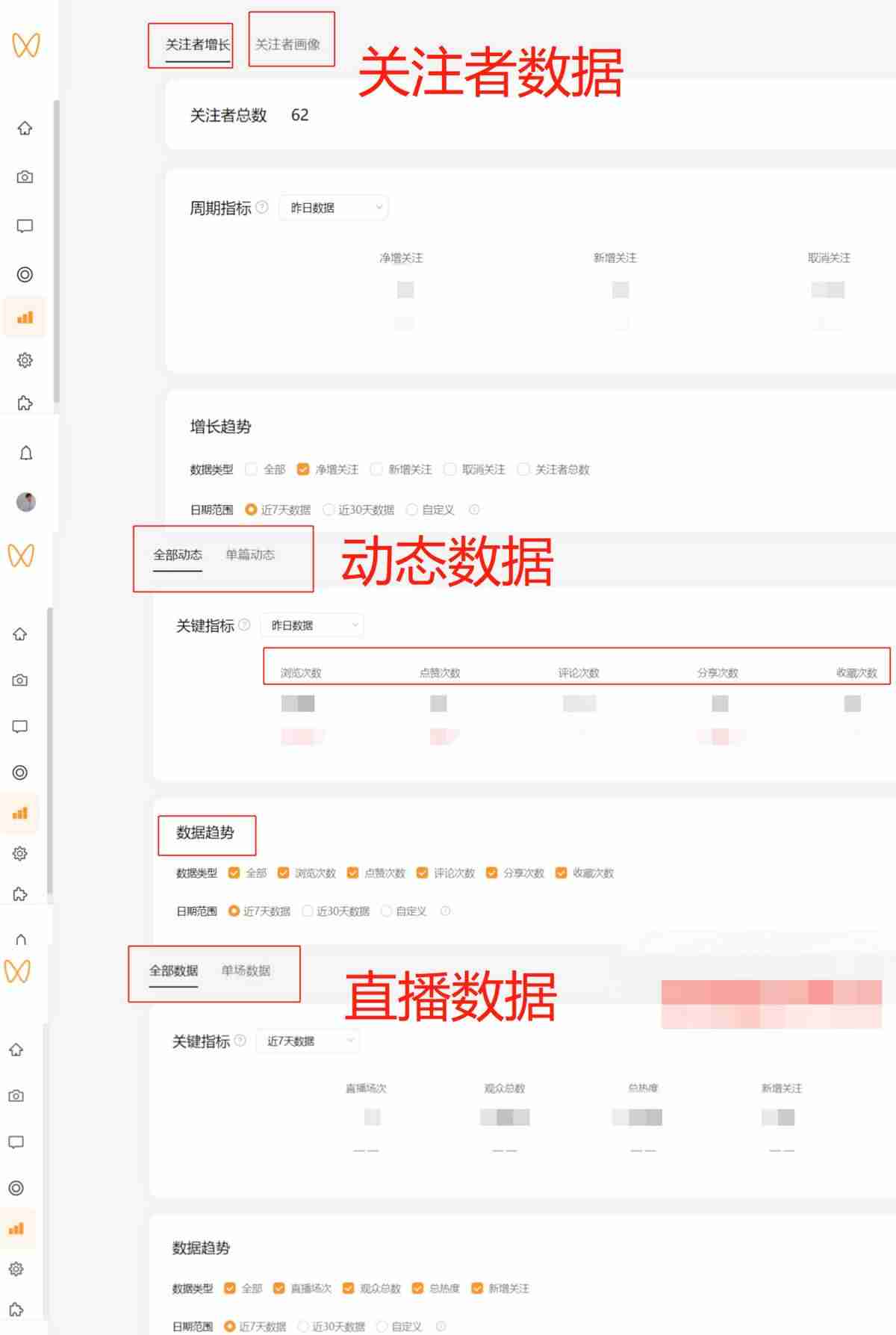Open 近7天数据 dropdown beside 关键指标
The width and height of the screenshot is (896, 1335).
[x=308, y=1041]
